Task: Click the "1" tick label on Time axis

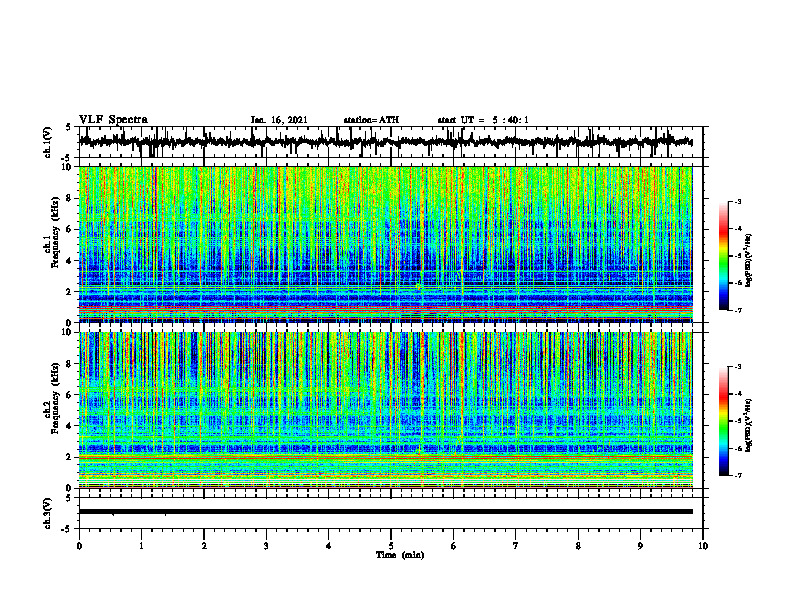Action: (x=141, y=546)
